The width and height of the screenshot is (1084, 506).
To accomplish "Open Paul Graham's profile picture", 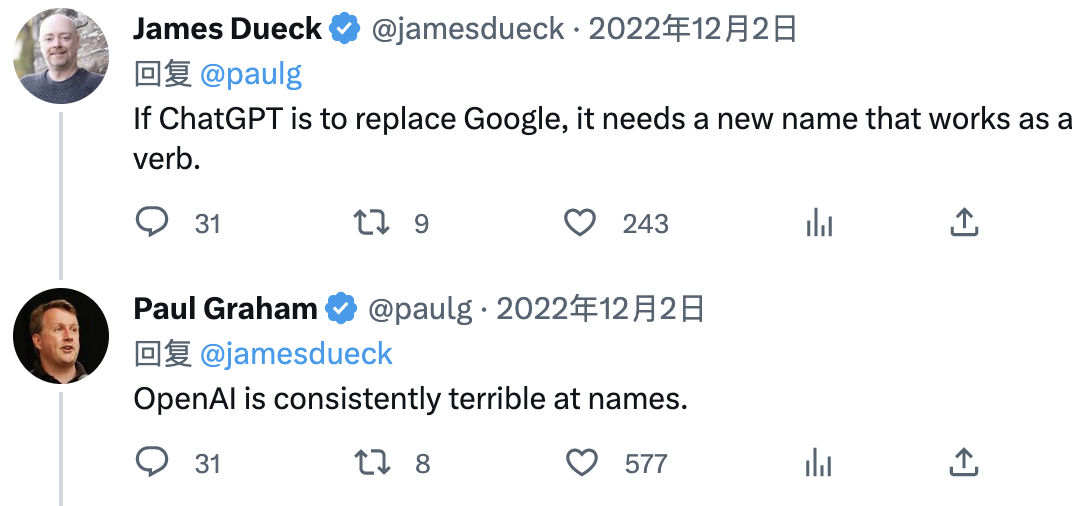I will pos(61,336).
